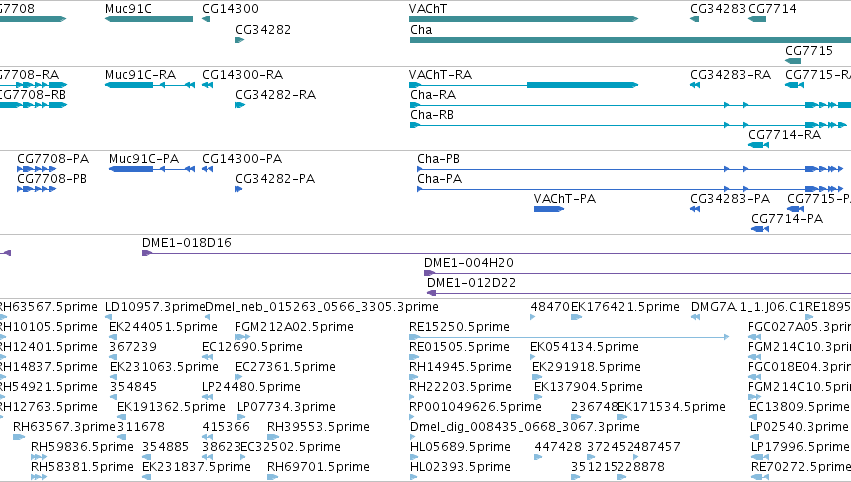The height and width of the screenshot is (482, 851).
Task: Click the DME1-018D16 clone label
Action: (x=187, y=243)
